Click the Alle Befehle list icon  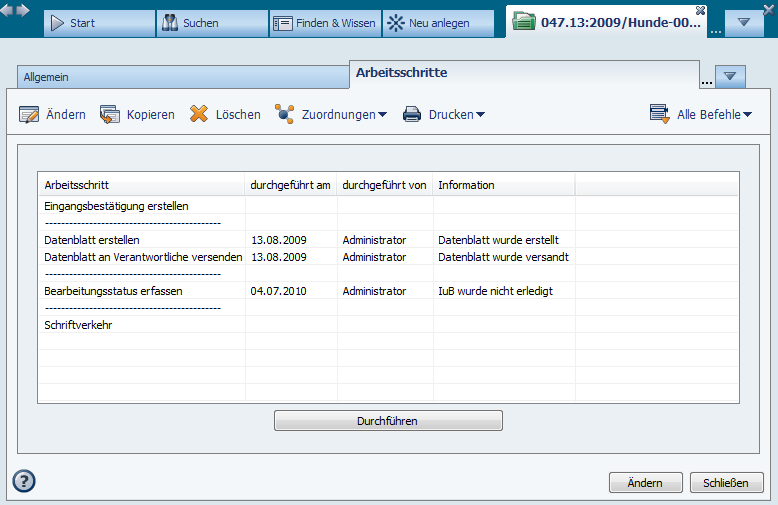(x=659, y=115)
